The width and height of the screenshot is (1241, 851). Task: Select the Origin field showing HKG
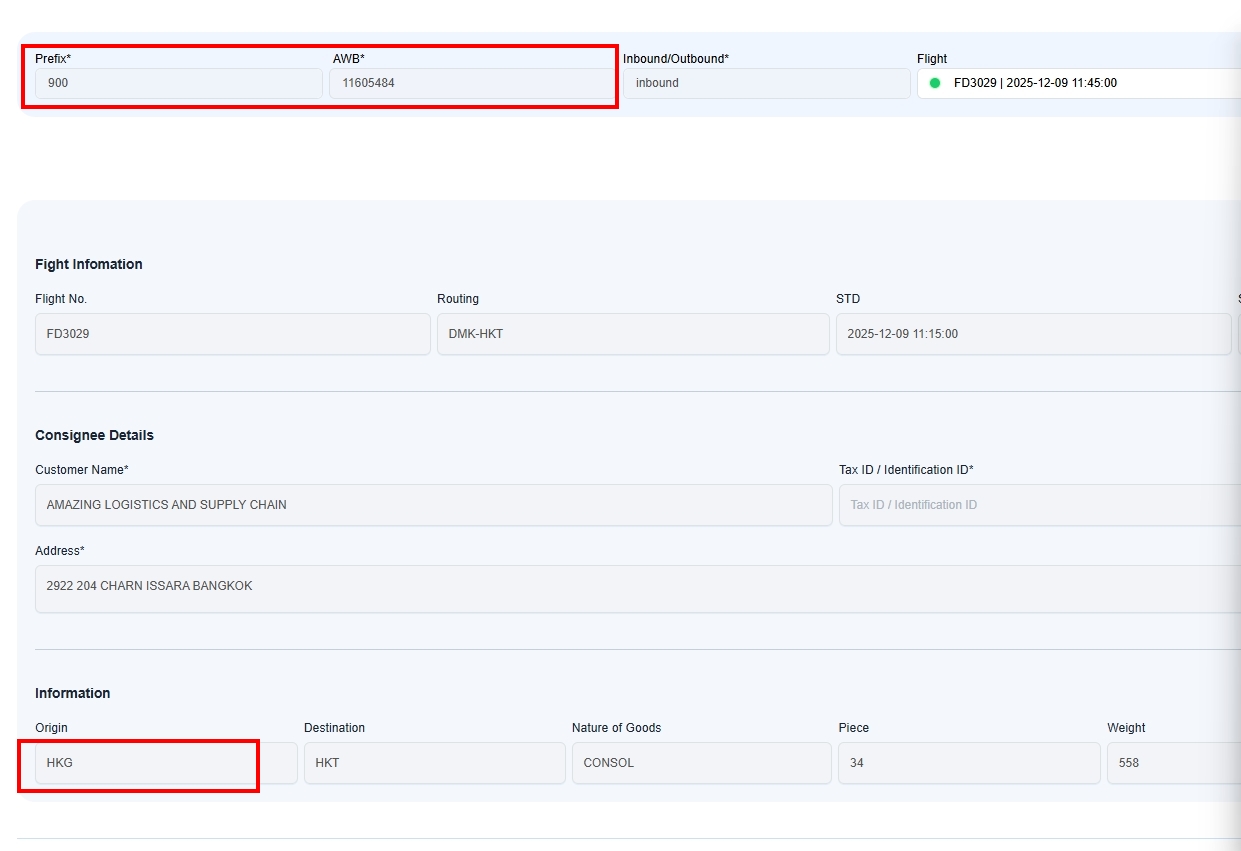[165, 763]
